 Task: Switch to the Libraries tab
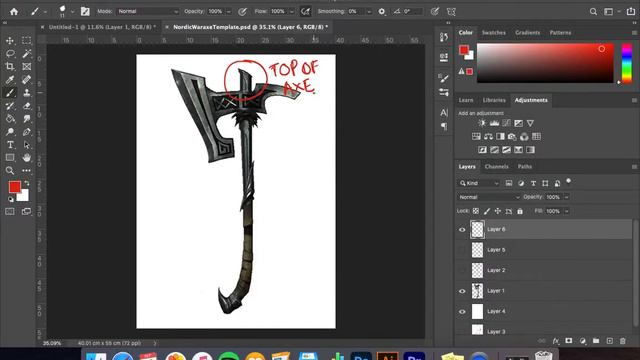pyautogui.click(x=494, y=100)
